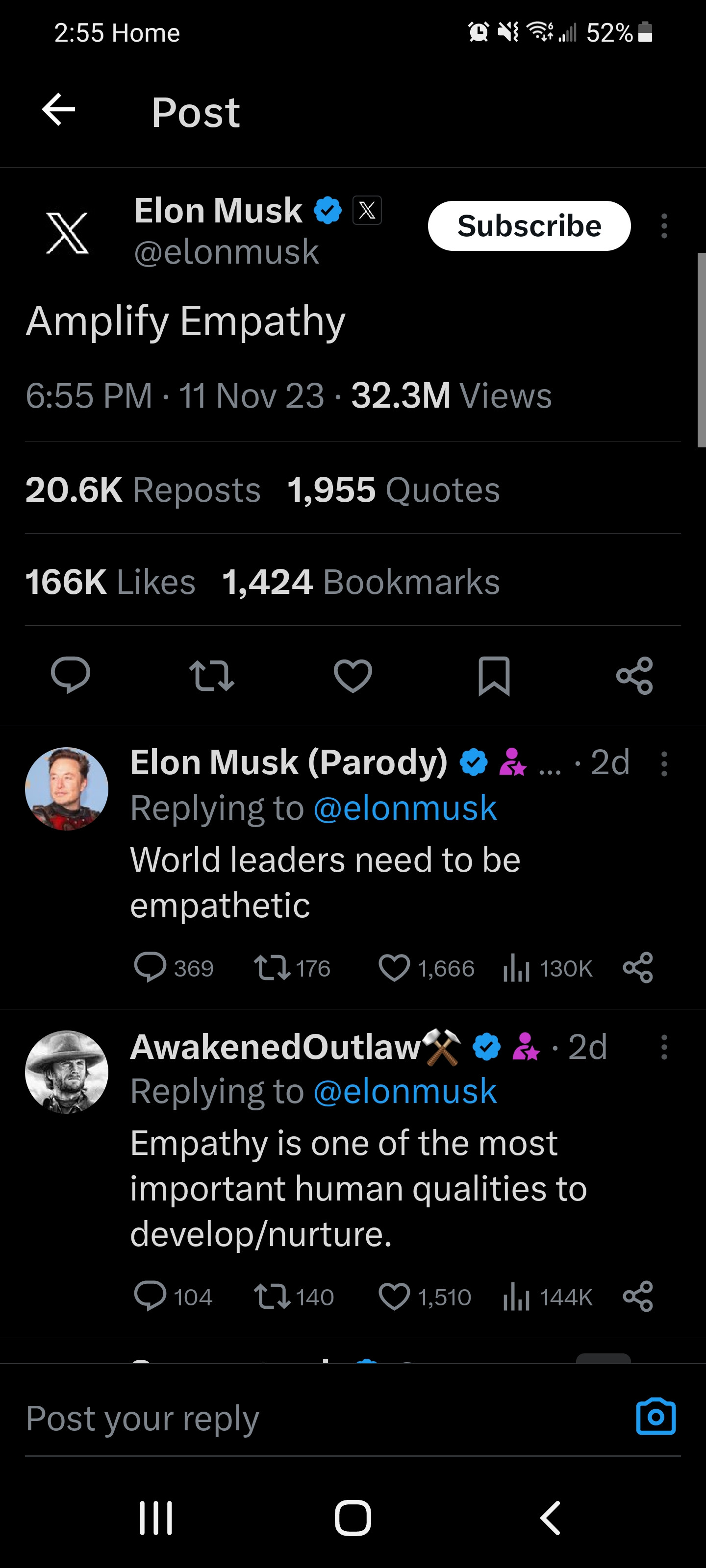The height and width of the screenshot is (1568, 706).
Task: Share the Amplify Empathy post
Action: (634, 675)
